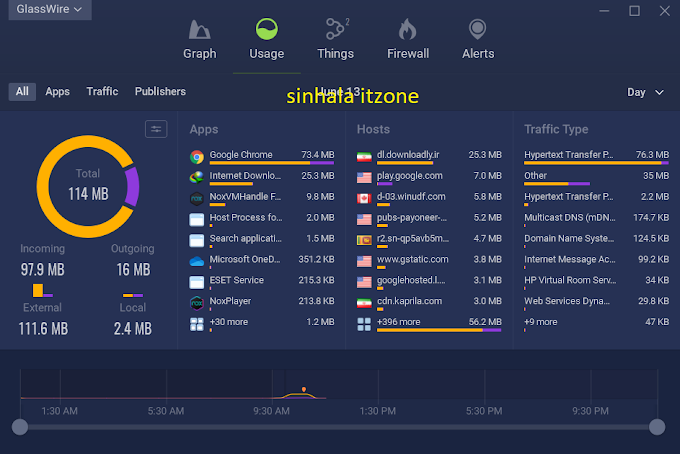
Task: Click the Domain Name System traffic row
Action: pyautogui.click(x=596, y=240)
